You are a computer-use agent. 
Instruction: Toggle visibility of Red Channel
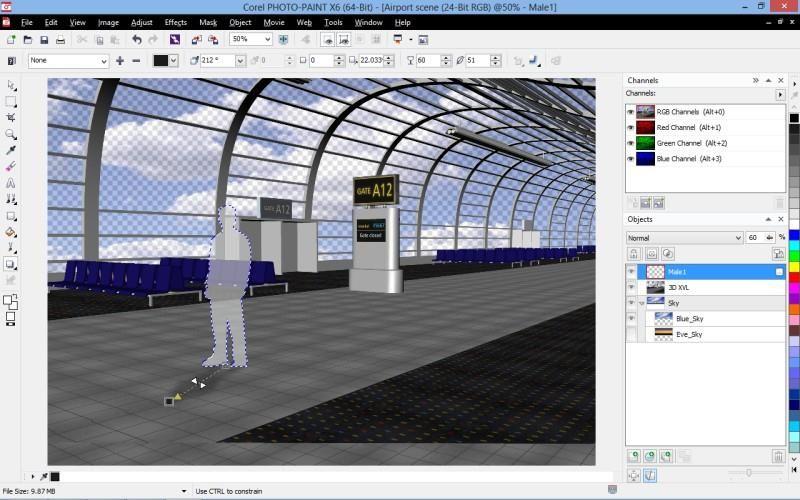tap(631, 128)
